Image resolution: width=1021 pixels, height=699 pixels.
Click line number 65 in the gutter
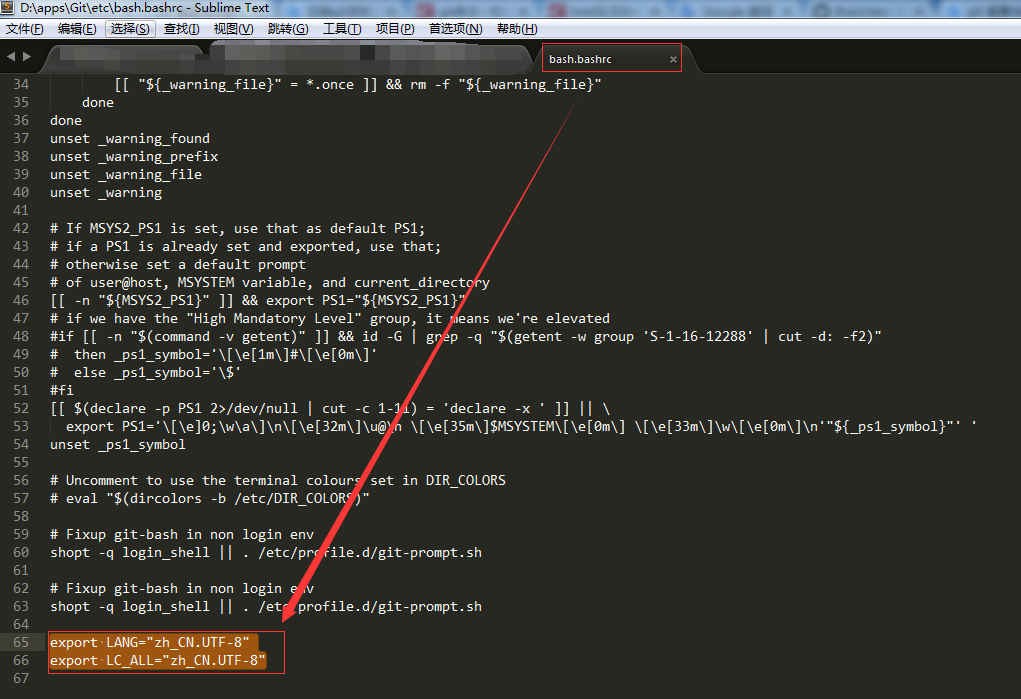23,642
